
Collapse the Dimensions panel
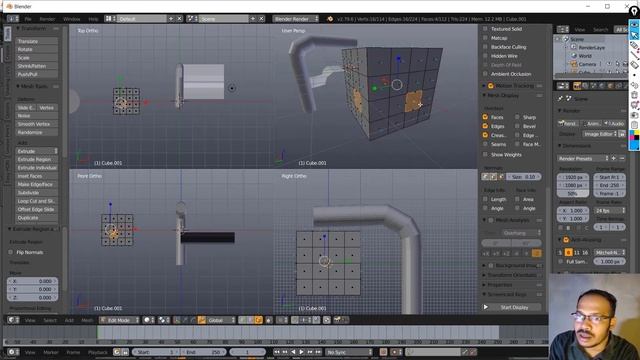(x=560, y=146)
